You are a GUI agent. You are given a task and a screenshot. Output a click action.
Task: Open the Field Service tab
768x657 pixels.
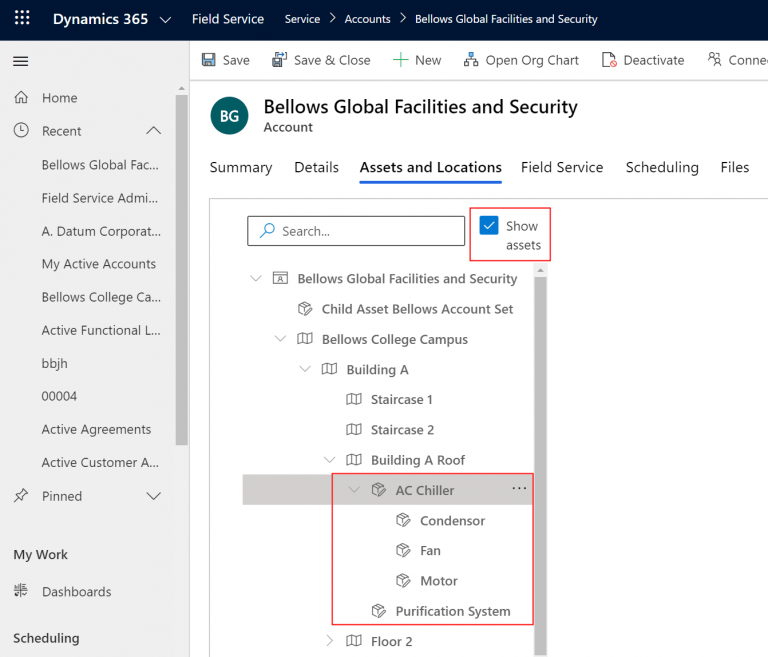pyautogui.click(x=562, y=168)
